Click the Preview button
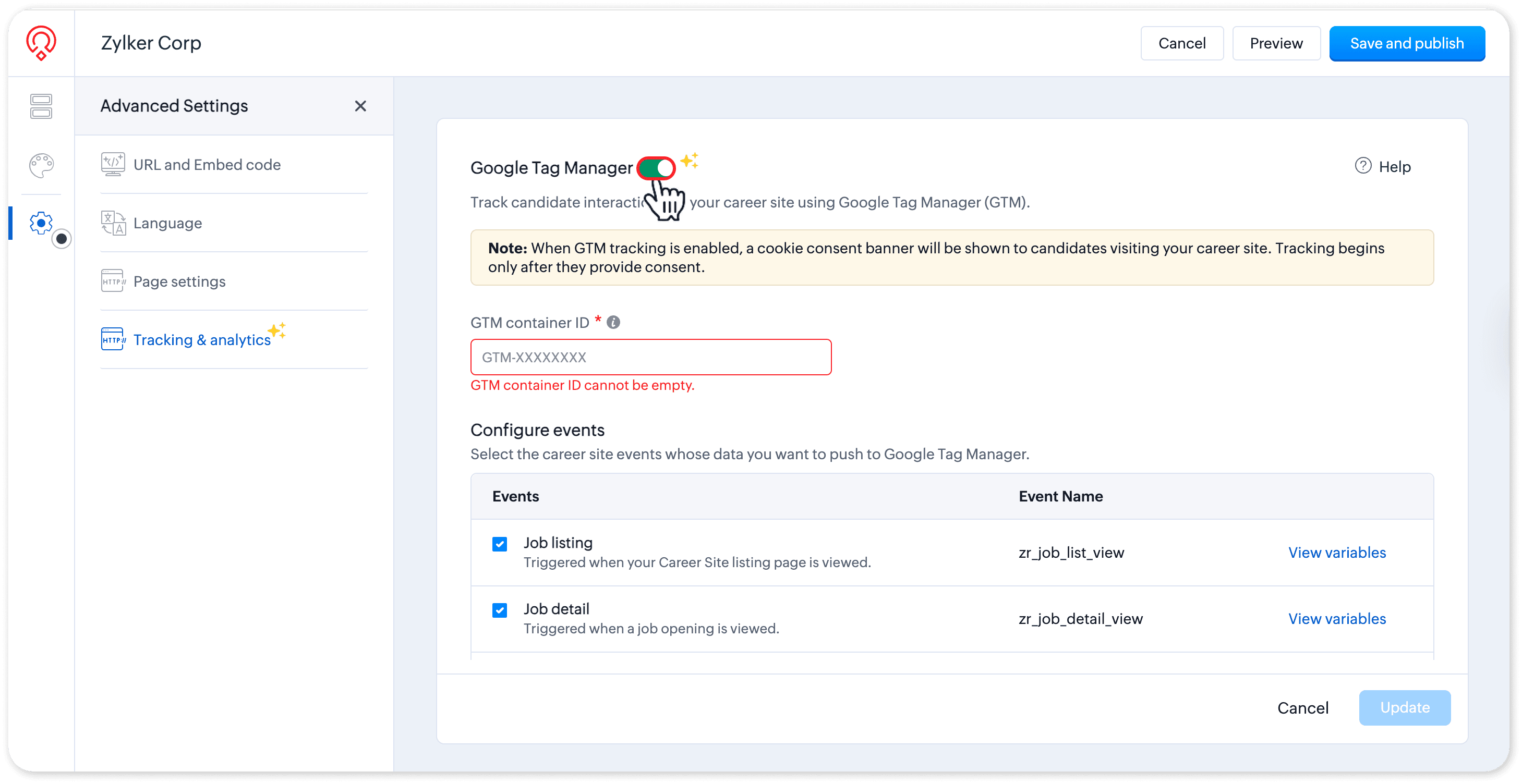The height and width of the screenshot is (784, 1522). point(1276,43)
